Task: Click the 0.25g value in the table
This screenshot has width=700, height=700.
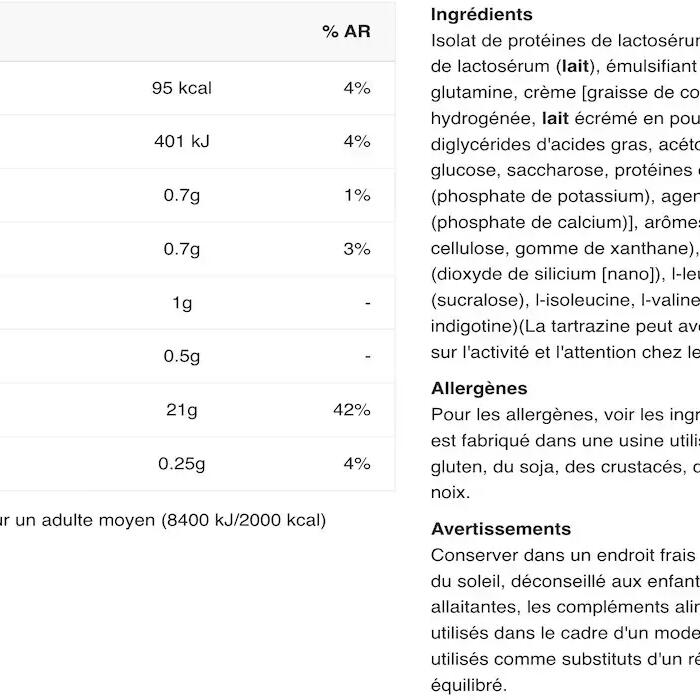Action: point(181,464)
